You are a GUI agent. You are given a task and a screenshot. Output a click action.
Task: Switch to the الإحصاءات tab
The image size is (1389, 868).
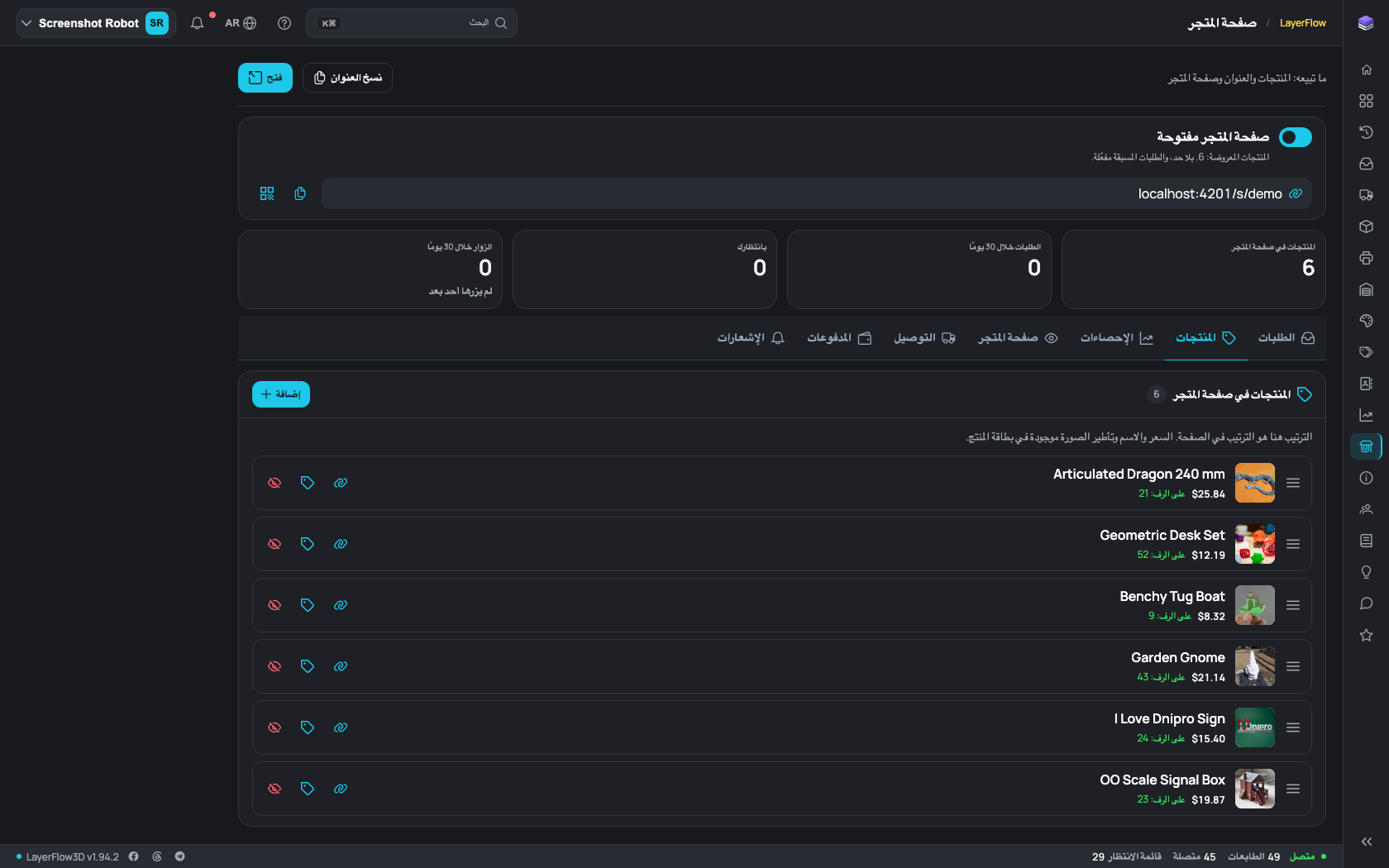[1117, 338]
